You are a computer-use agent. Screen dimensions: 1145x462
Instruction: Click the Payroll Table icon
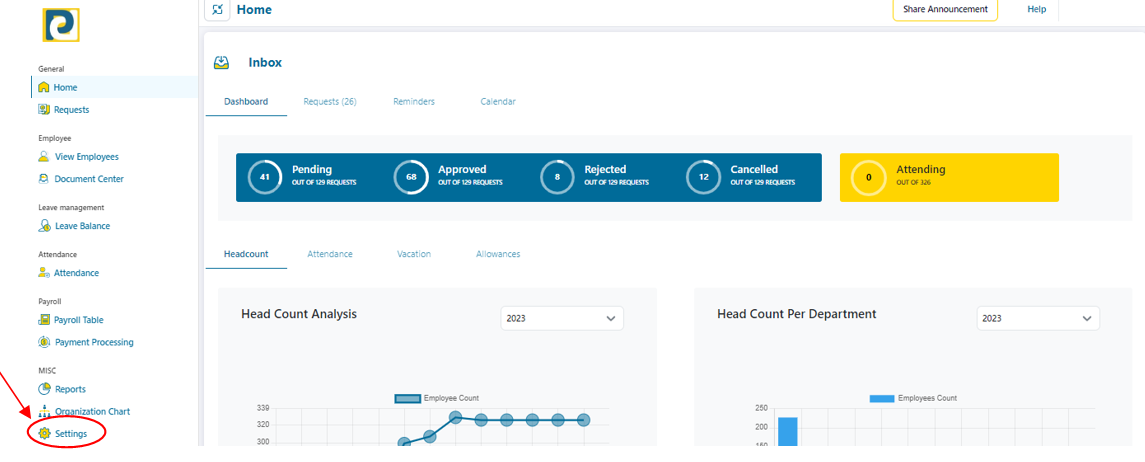44,320
